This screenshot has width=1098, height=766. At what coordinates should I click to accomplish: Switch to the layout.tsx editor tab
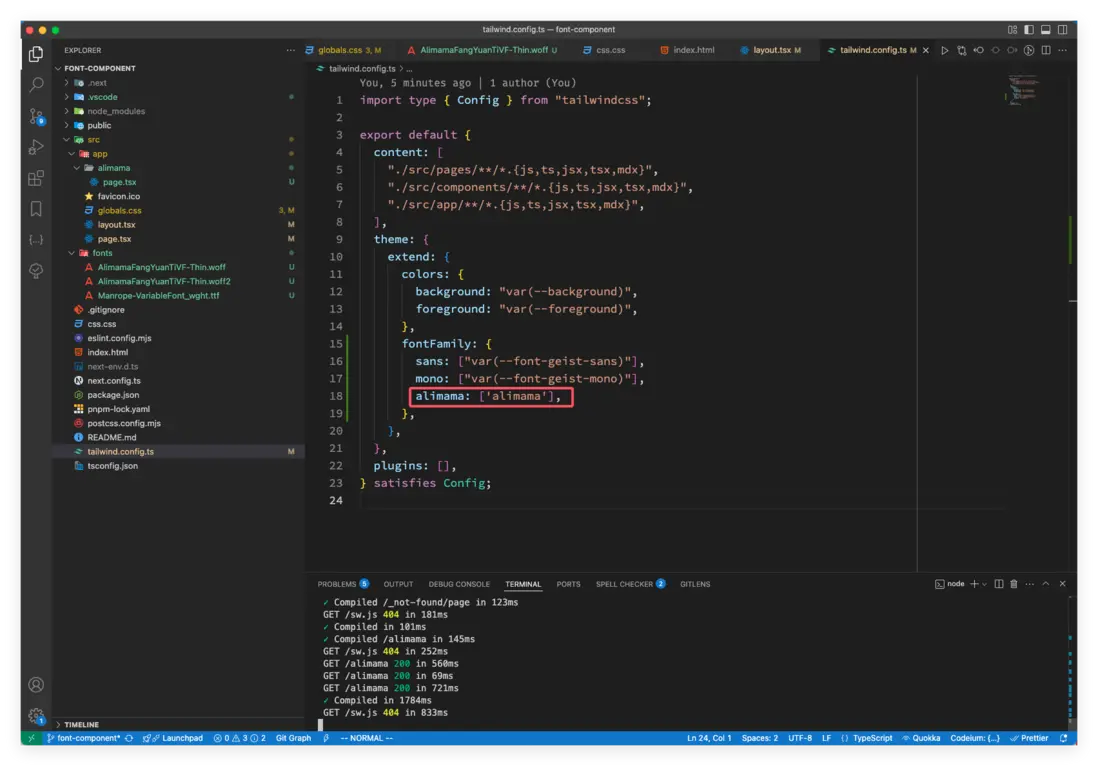tap(771, 50)
